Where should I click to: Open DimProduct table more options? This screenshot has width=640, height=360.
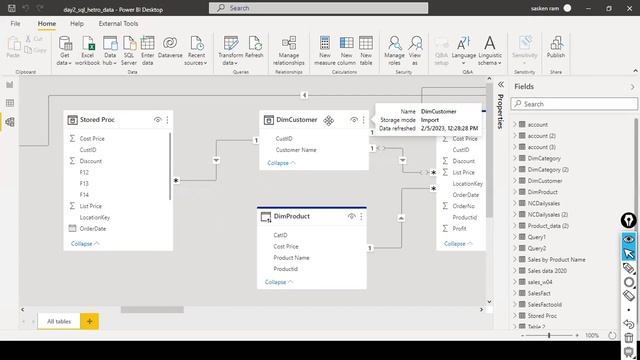pos(361,216)
